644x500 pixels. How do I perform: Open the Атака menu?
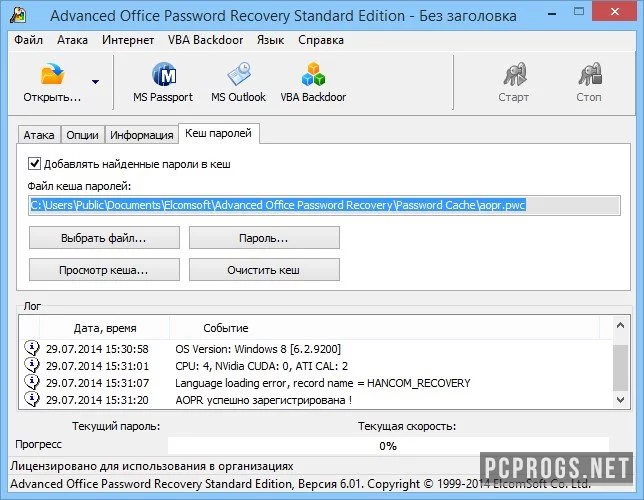(72, 40)
